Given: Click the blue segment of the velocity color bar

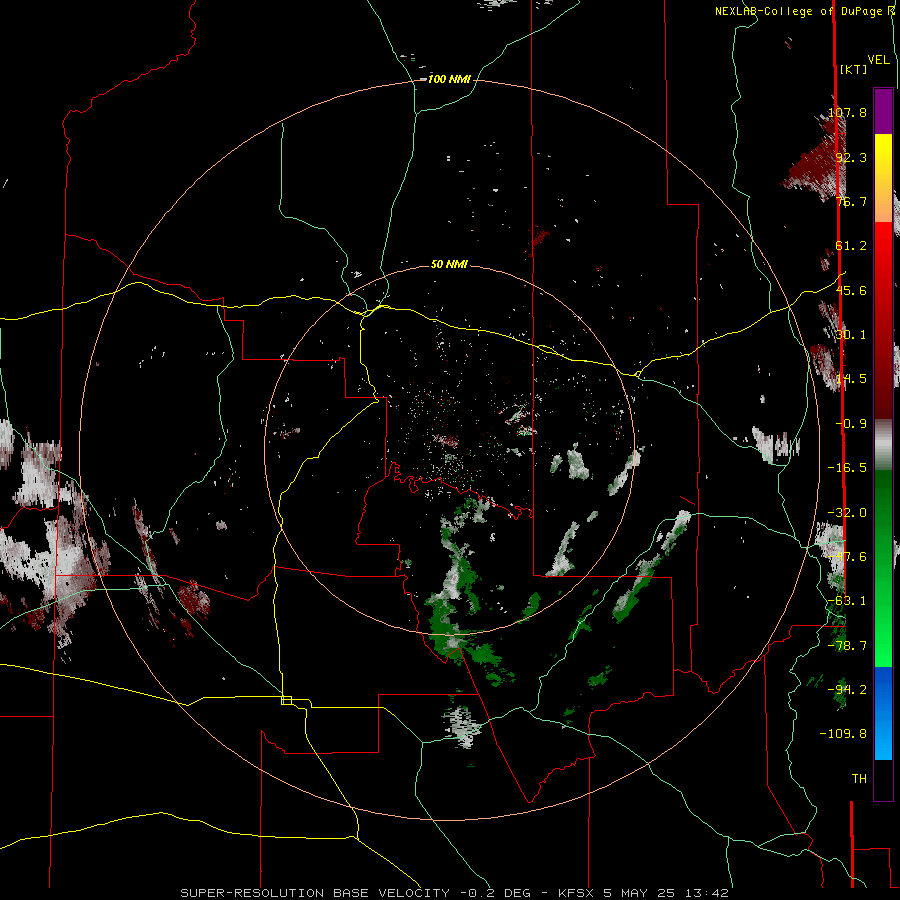Looking at the screenshot, I should (883, 713).
